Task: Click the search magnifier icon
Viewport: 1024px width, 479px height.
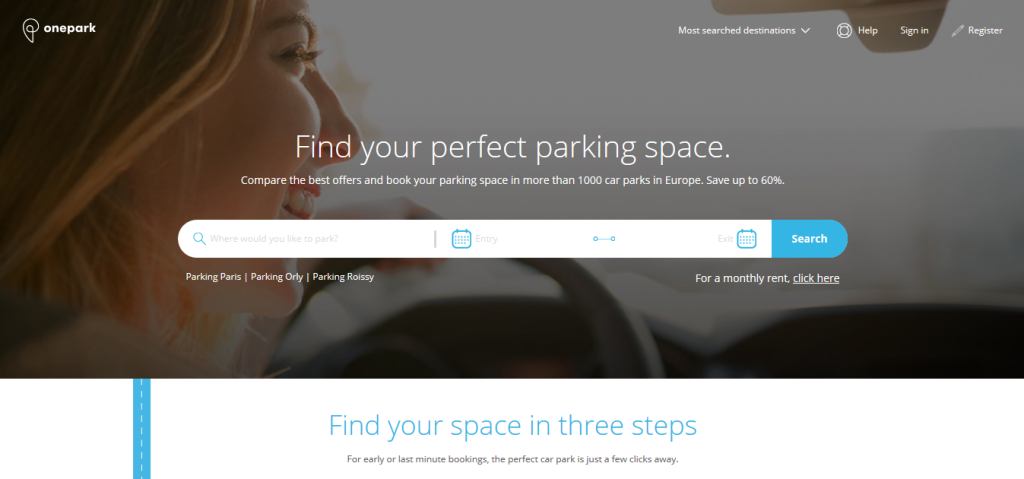Action: point(199,239)
